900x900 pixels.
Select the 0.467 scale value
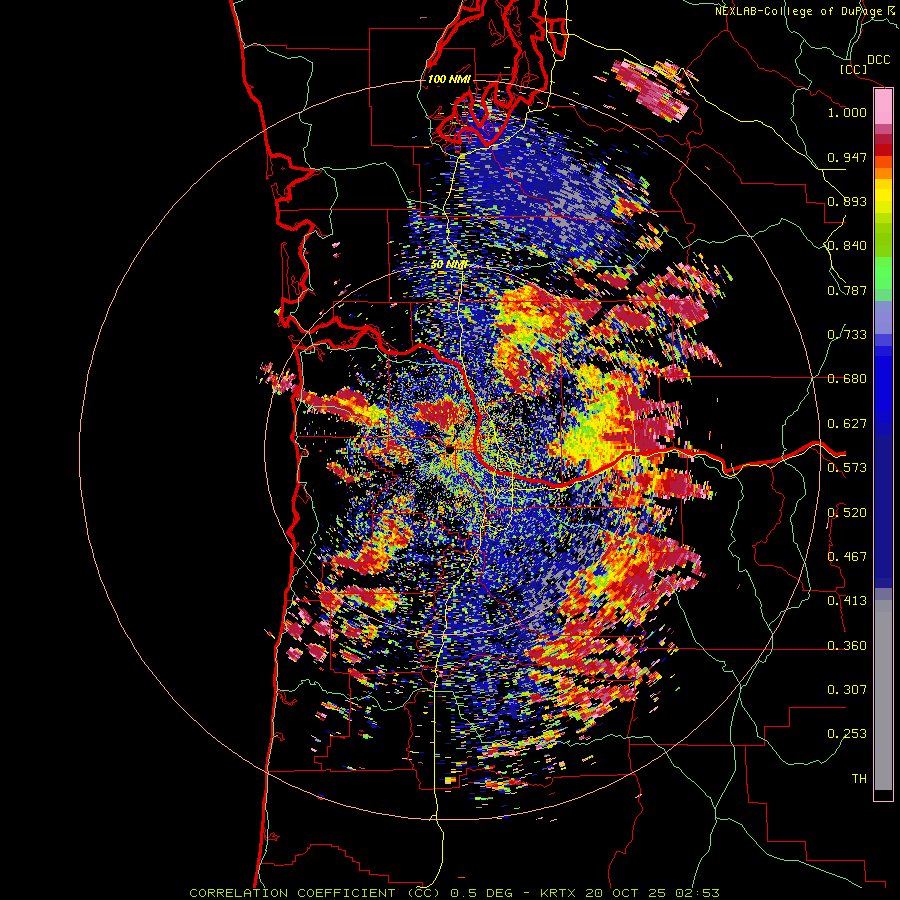pyautogui.click(x=847, y=557)
